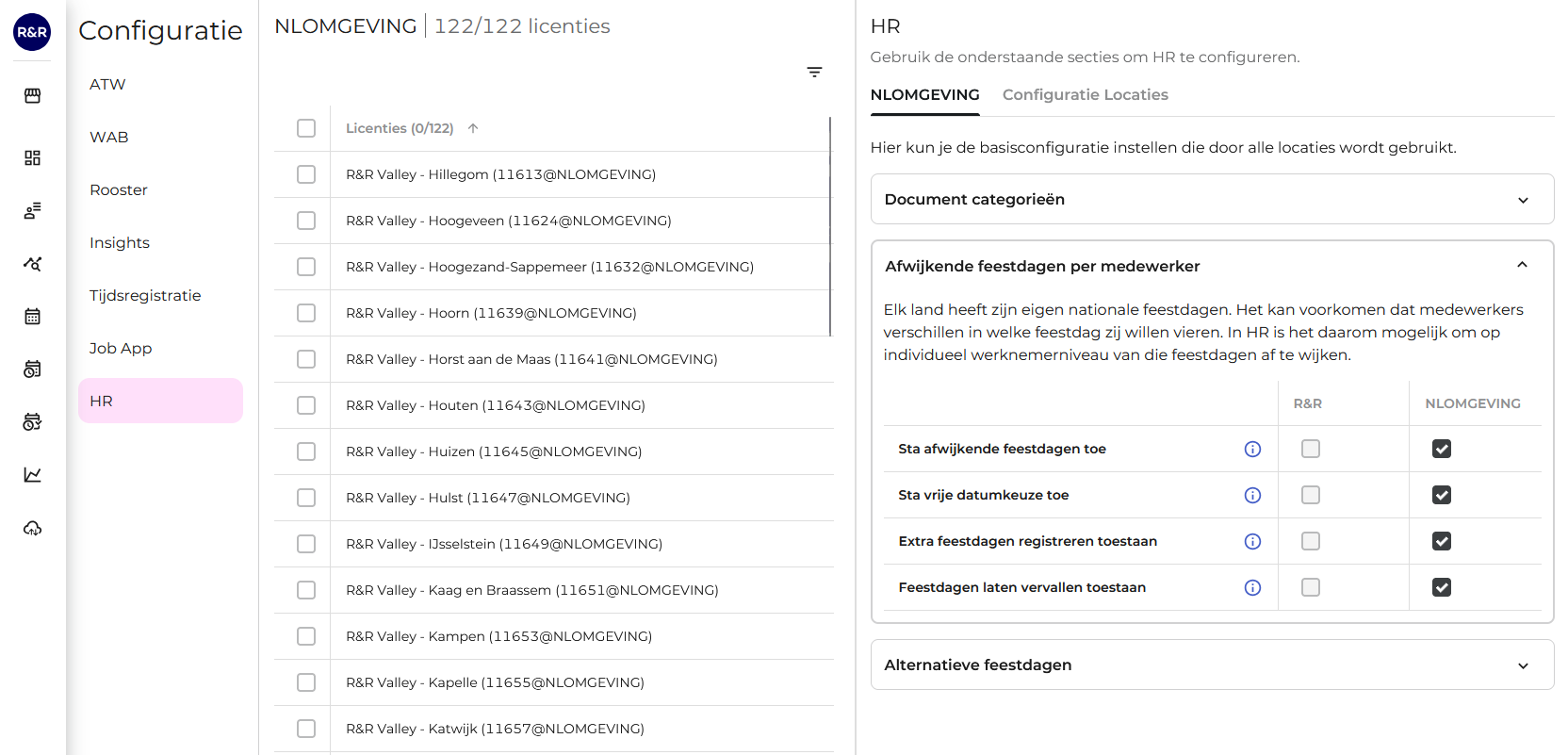Screen dimensions: 1568x755
Task: Check the Kampen licence checkbox
Action: pos(306,636)
